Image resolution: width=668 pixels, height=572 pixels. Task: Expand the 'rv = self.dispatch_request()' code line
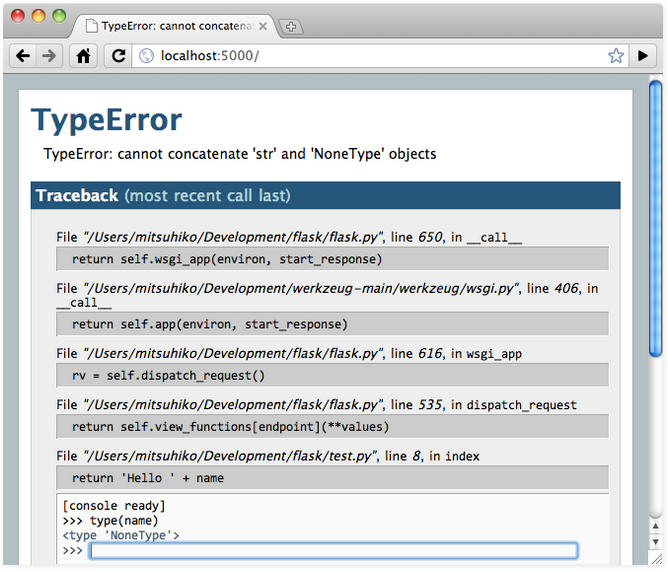[x=332, y=375]
